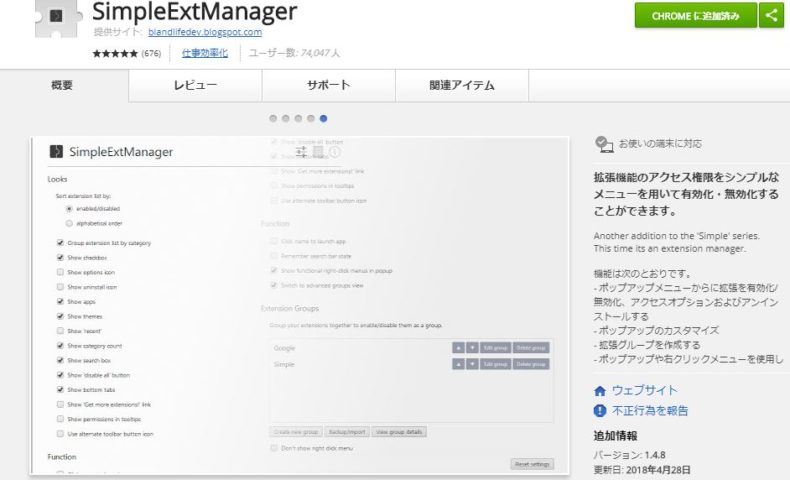Enable the Show options icon checkbox

tap(60, 272)
